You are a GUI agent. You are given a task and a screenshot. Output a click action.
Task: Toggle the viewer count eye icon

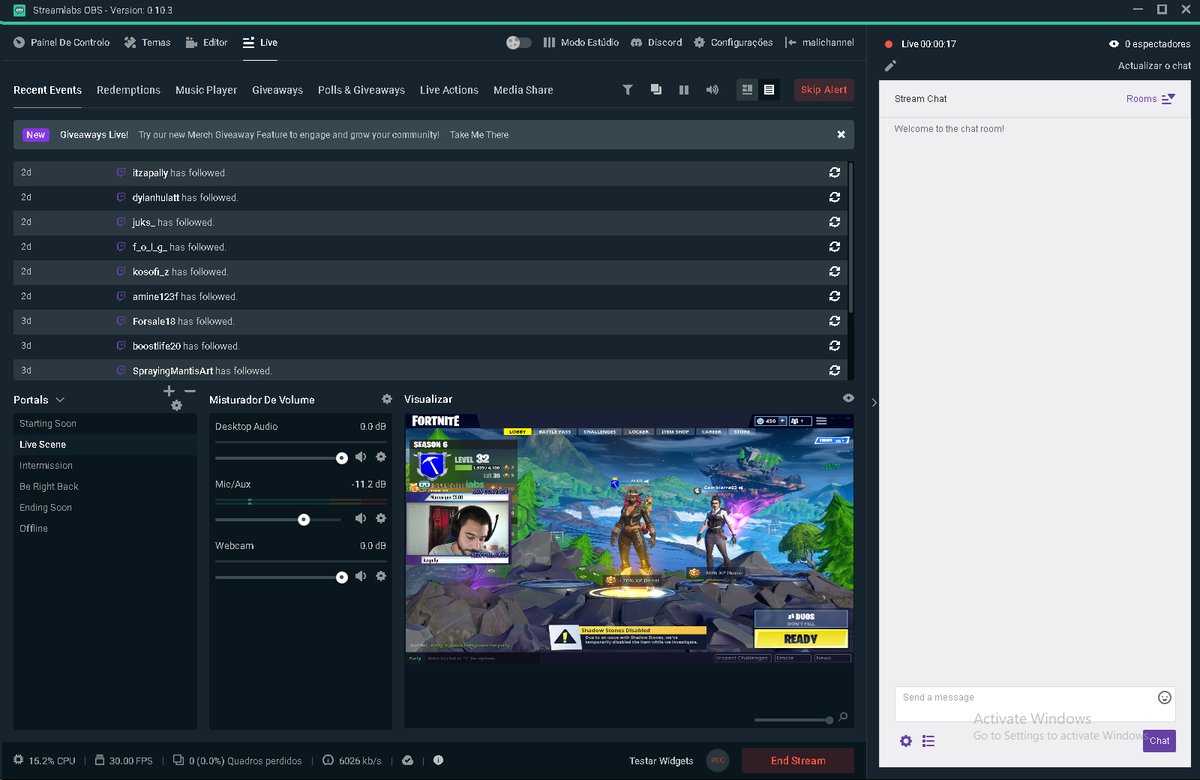coord(1114,44)
